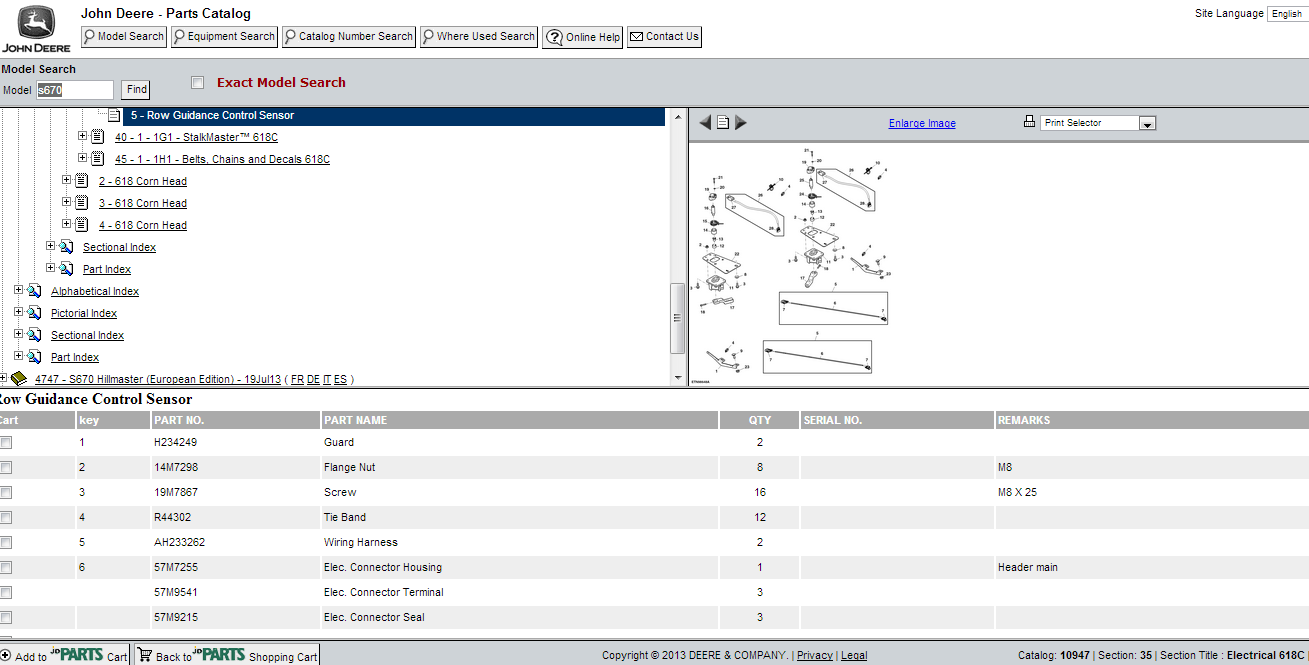Open the Legal link
The height and width of the screenshot is (665, 1309).
[854, 656]
